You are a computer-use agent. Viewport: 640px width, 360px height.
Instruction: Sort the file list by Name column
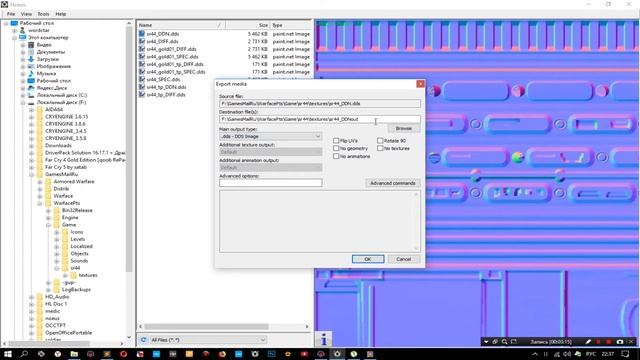click(x=181, y=25)
